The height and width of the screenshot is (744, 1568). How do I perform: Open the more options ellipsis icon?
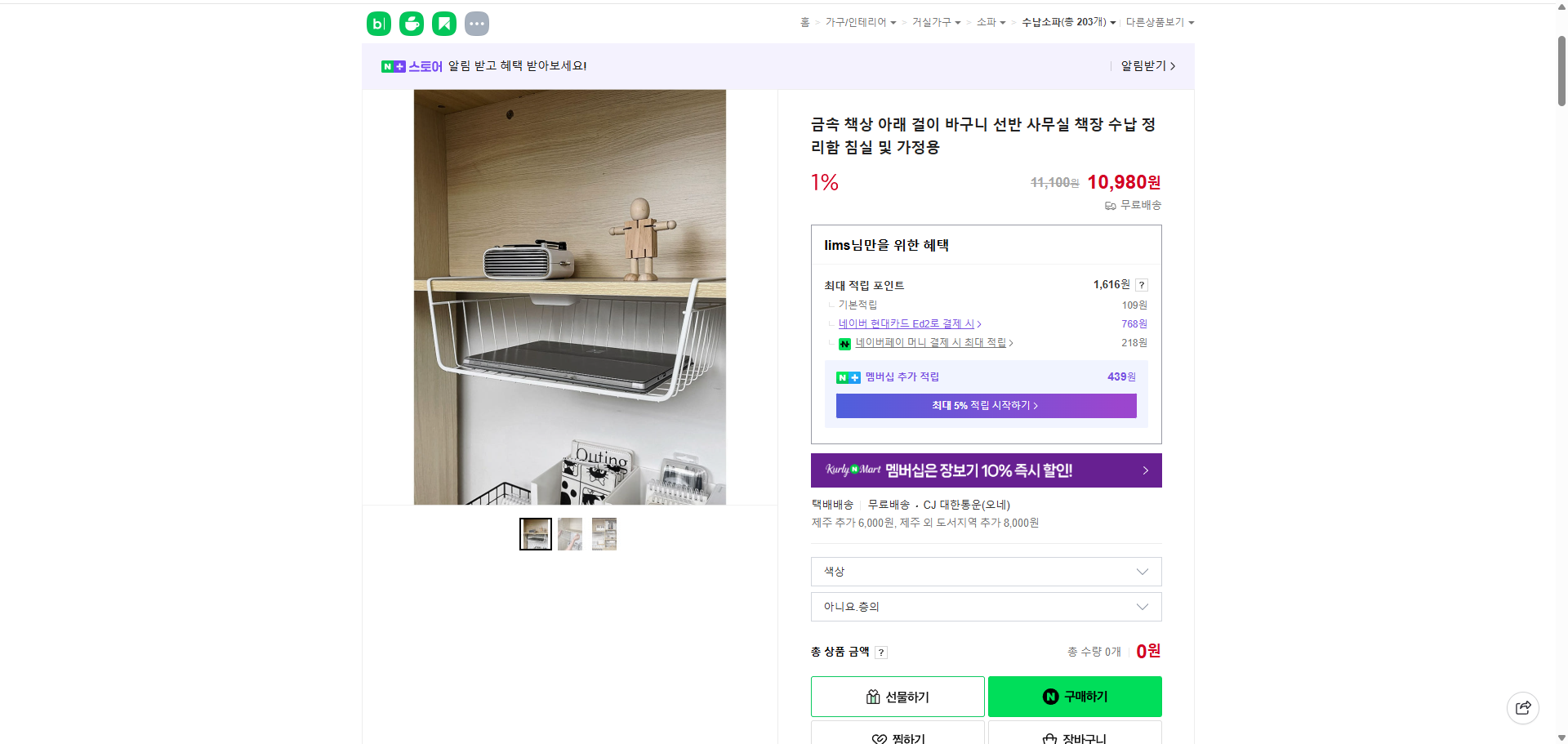tap(476, 24)
